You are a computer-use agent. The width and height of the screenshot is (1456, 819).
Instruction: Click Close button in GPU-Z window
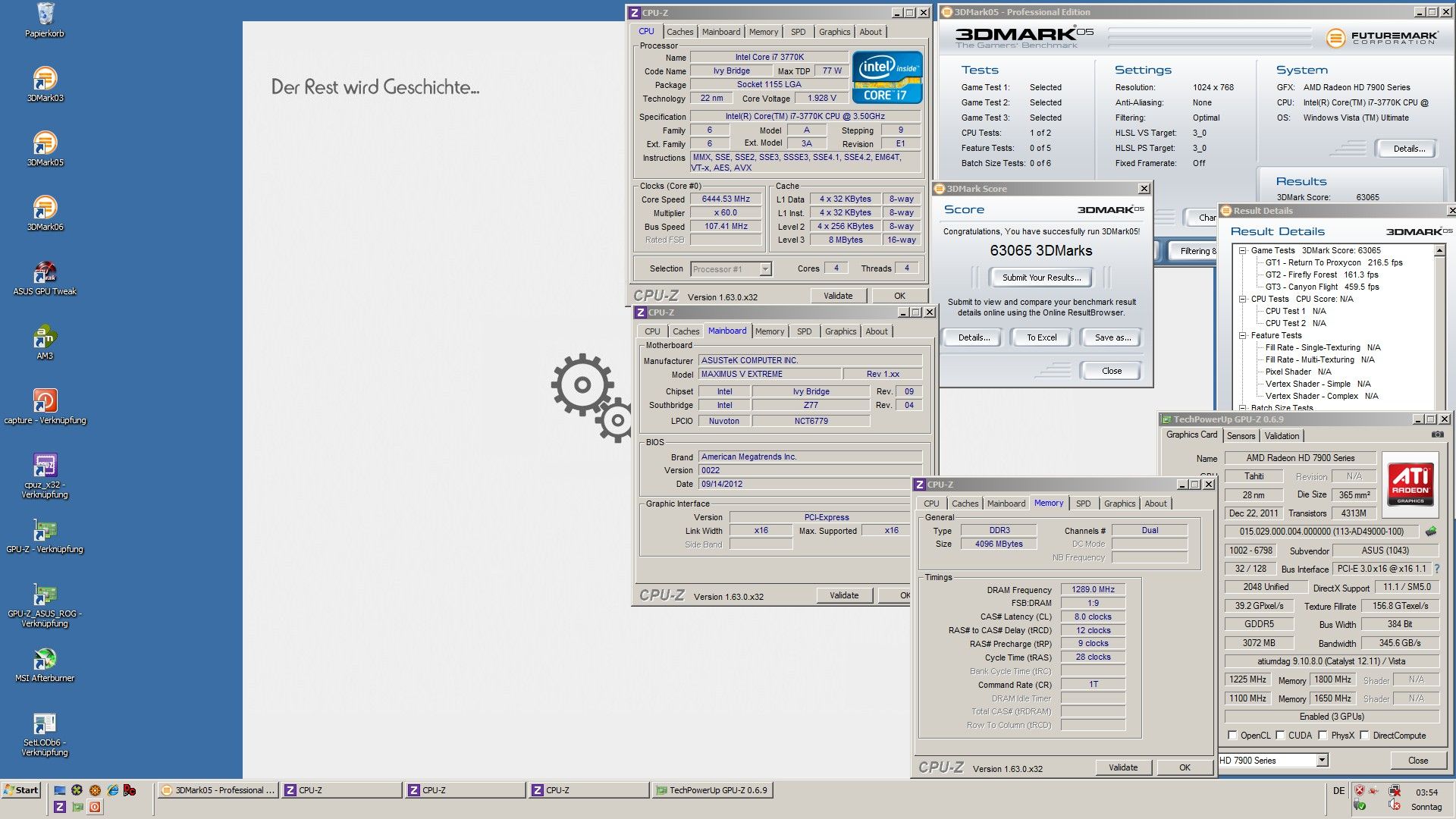point(1417,760)
